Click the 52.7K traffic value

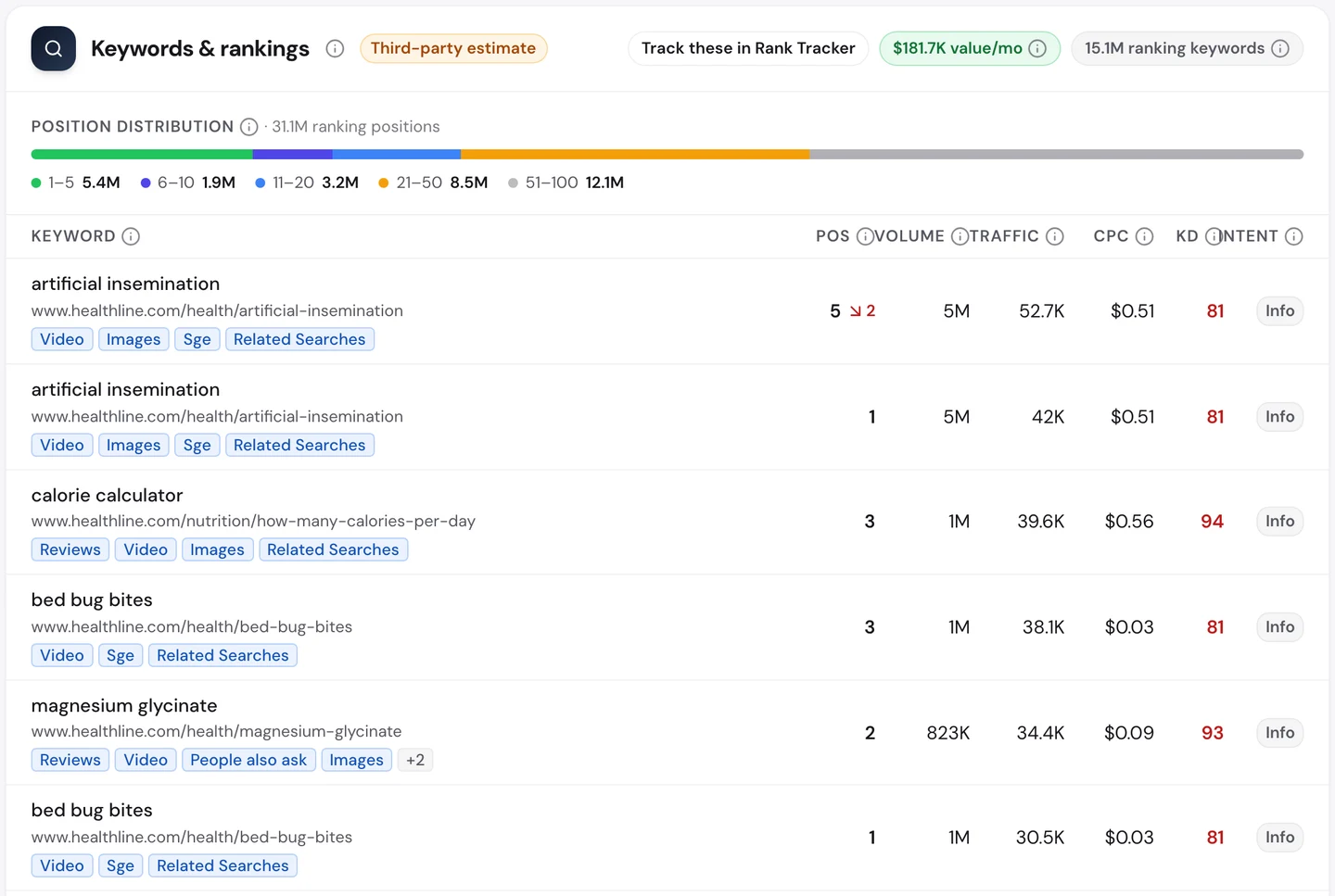(x=1041, y=311)
